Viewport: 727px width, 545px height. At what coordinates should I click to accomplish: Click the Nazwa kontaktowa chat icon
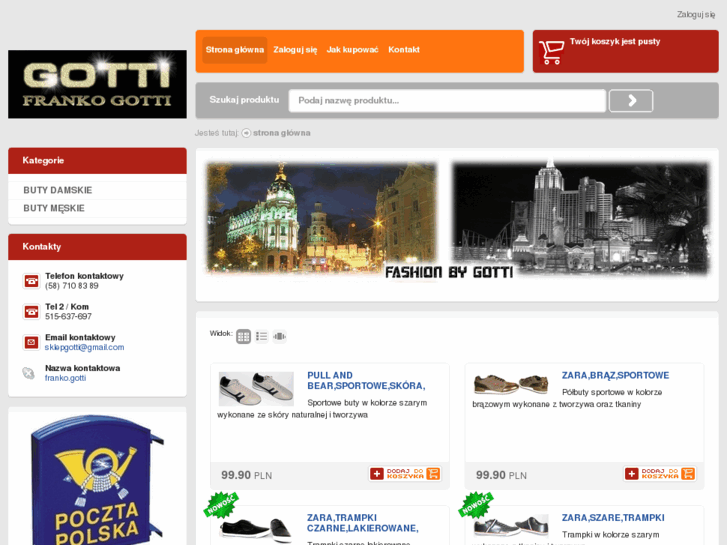coord(29,373)
